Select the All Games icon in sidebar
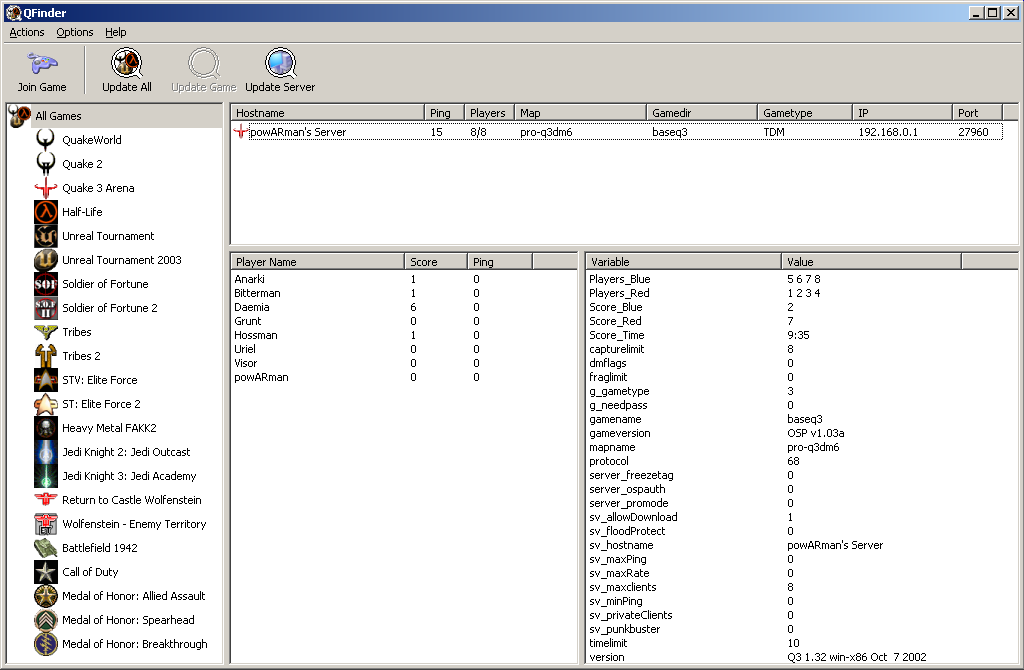The height and width of the screenshot is (670, 1024). (x=20, y=116)
